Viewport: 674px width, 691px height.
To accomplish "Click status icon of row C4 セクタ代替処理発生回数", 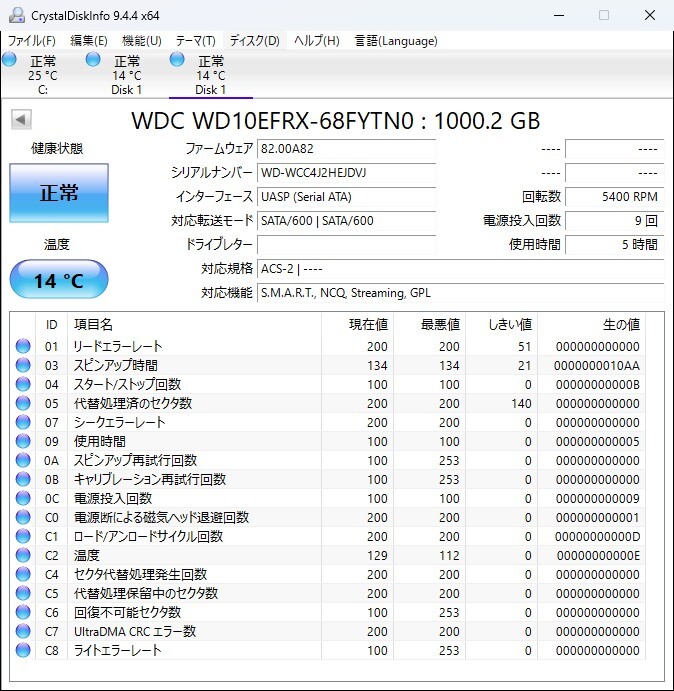I will pos(23,574).
